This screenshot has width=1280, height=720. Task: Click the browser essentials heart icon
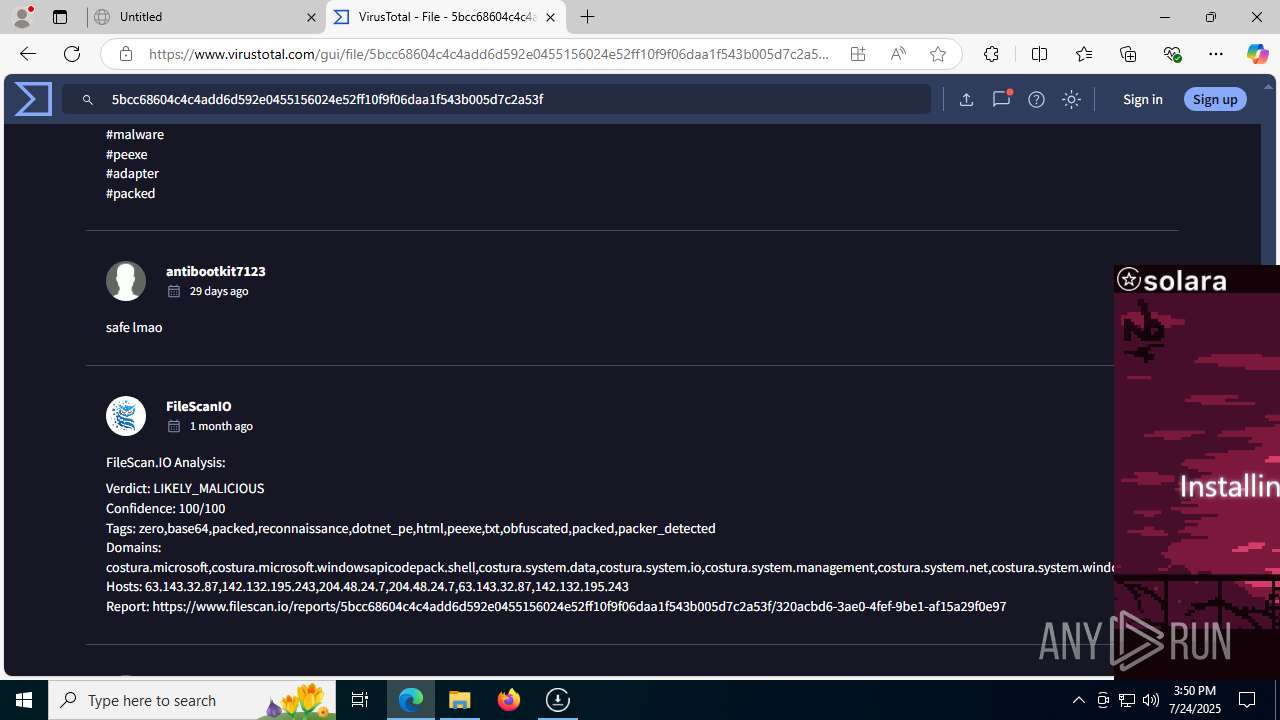pos(1172,54)
